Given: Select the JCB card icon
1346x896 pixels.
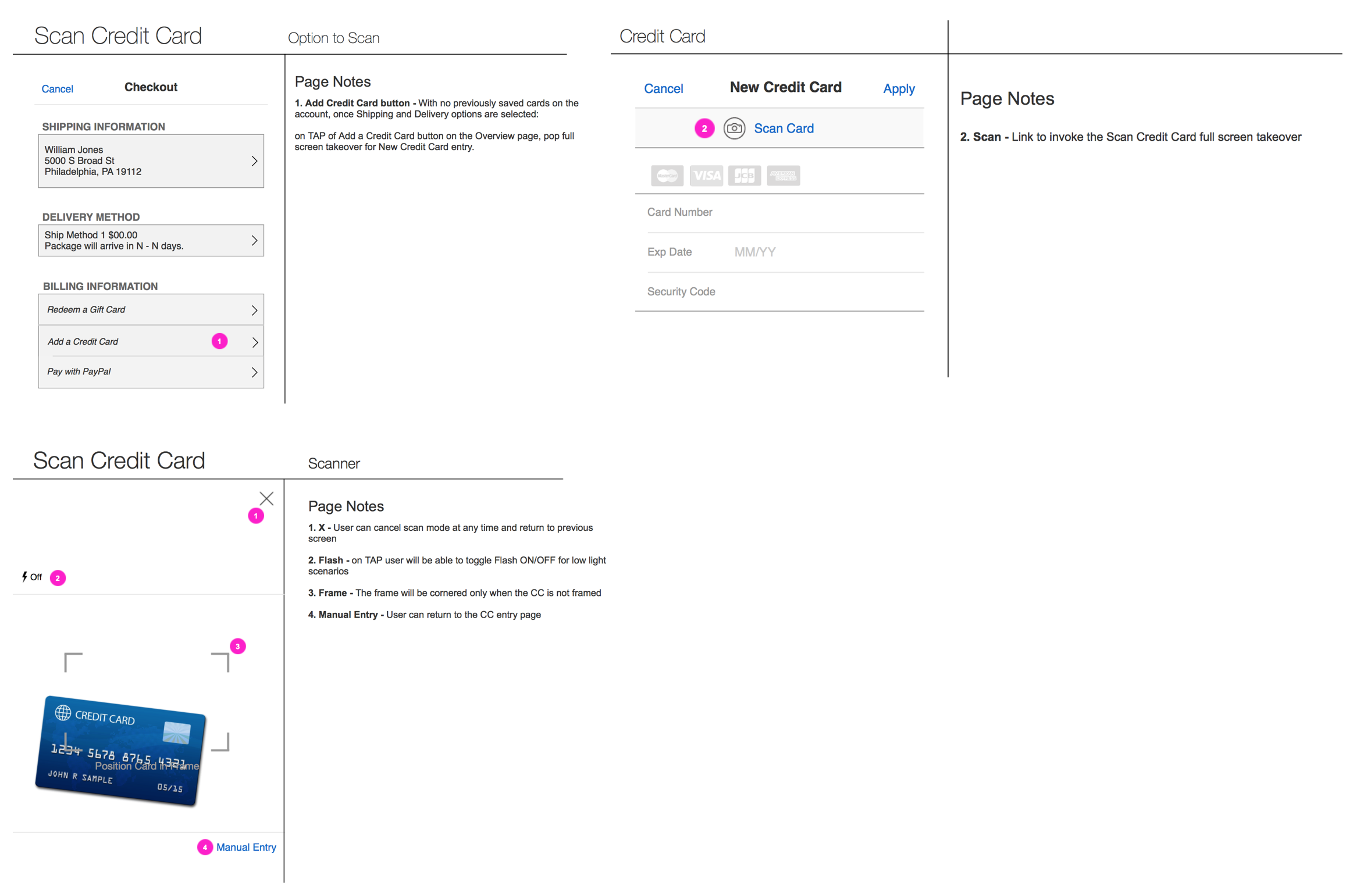Looking at the screenshot, I should tap(744, 176).
